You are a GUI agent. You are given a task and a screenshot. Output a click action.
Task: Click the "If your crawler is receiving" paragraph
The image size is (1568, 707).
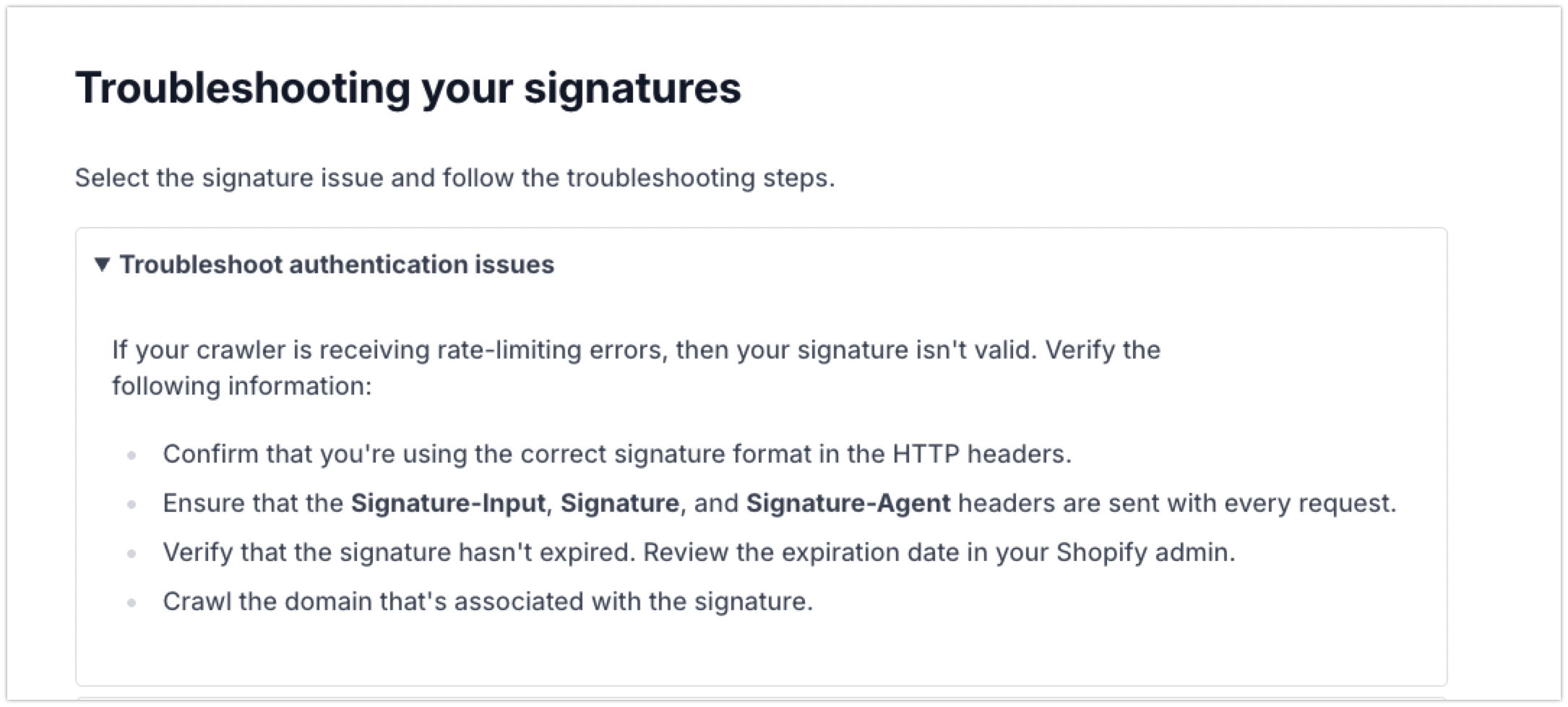pos(635,350)
